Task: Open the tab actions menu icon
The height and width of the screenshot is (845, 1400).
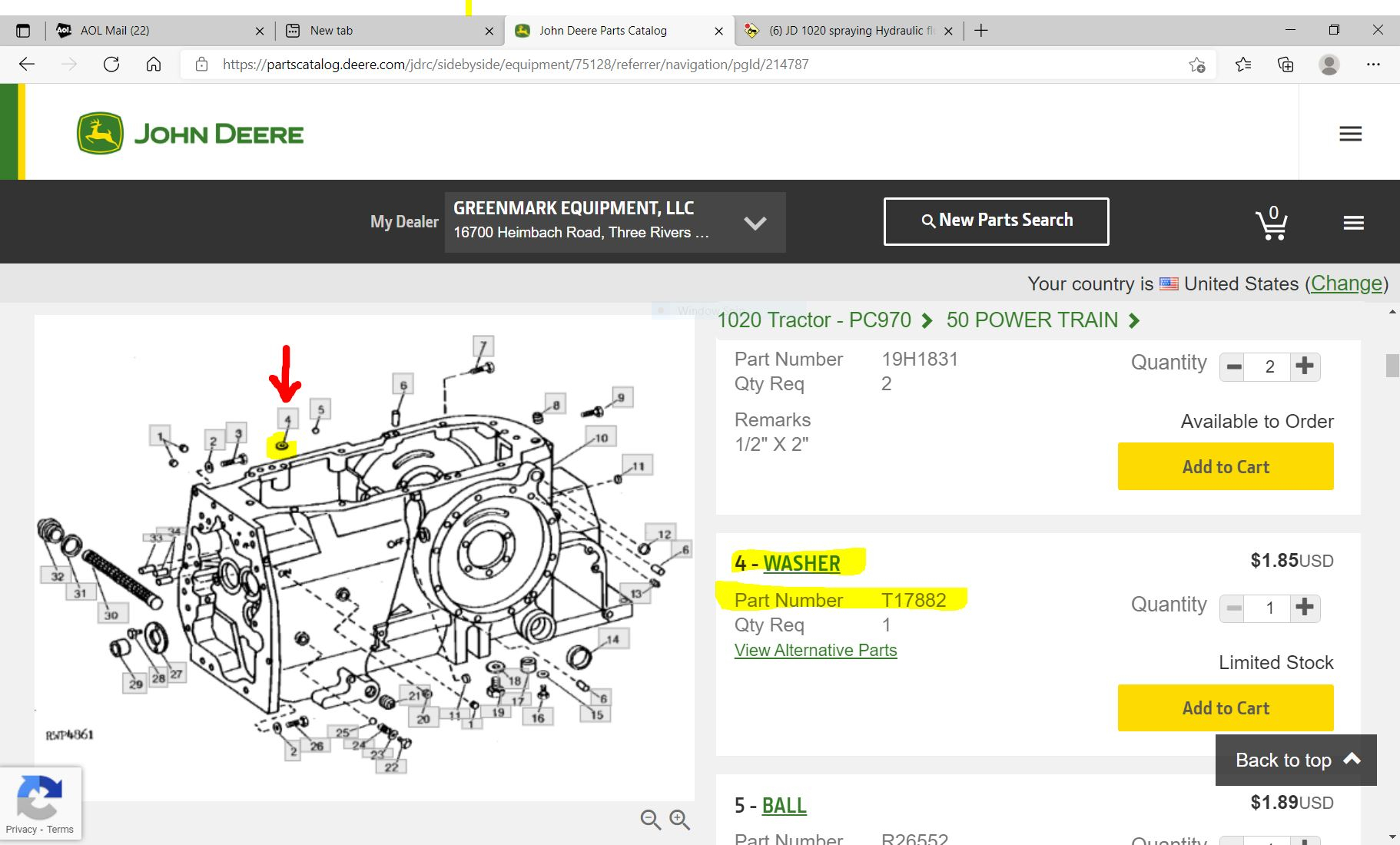Action: coord(23,31)
